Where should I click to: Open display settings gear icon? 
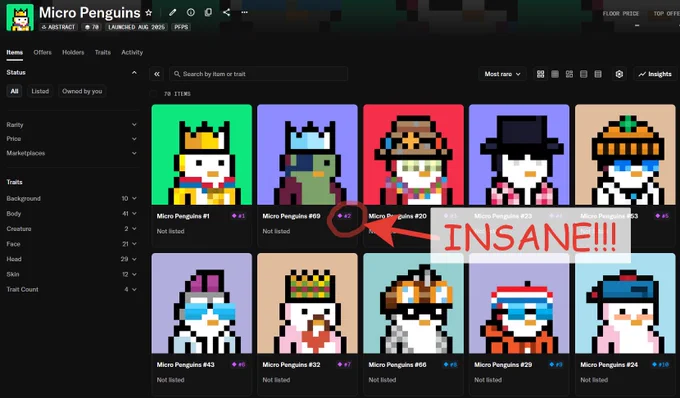click(619, 74)
